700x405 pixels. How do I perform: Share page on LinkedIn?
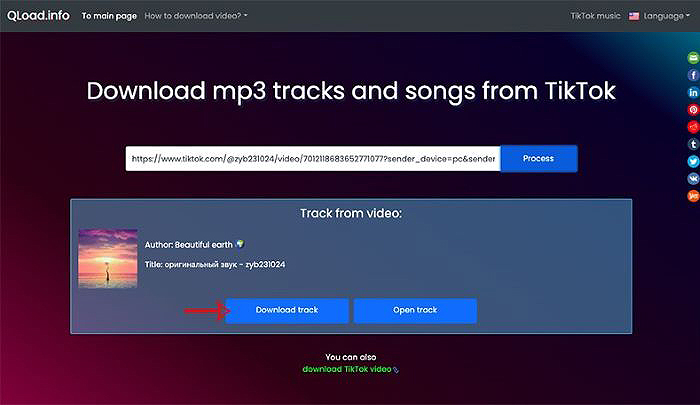pos(693,92)
